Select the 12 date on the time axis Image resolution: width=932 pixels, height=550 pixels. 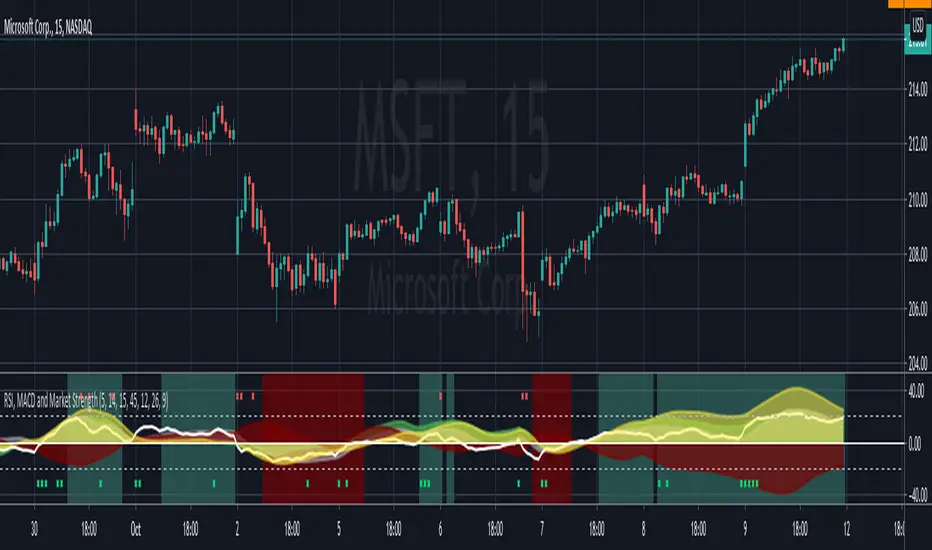tap(846, 529)
